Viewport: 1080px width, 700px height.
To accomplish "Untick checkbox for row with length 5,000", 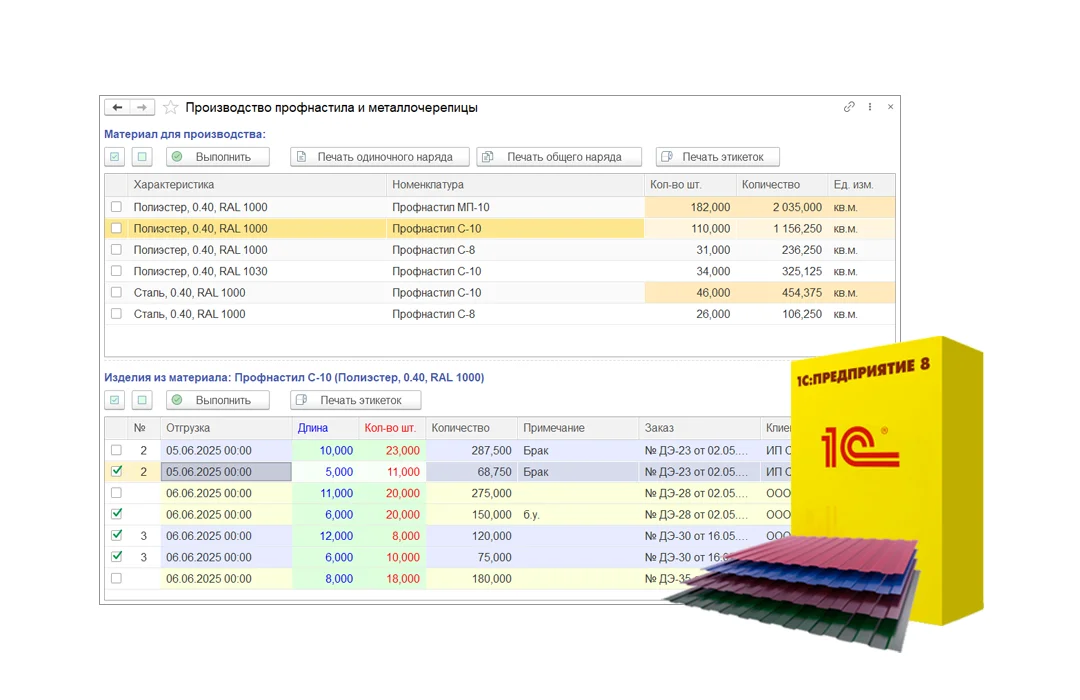I will click(x=116, y=471).
